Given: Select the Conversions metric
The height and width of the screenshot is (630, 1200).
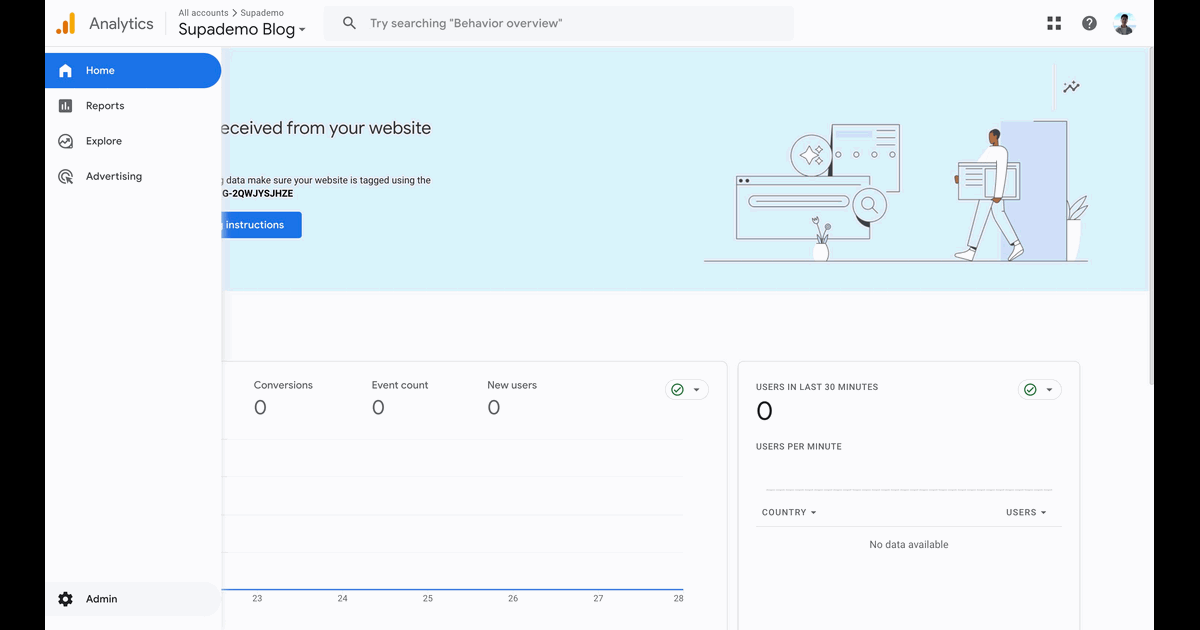Looking at the screenshot, I should click(283, 398).
